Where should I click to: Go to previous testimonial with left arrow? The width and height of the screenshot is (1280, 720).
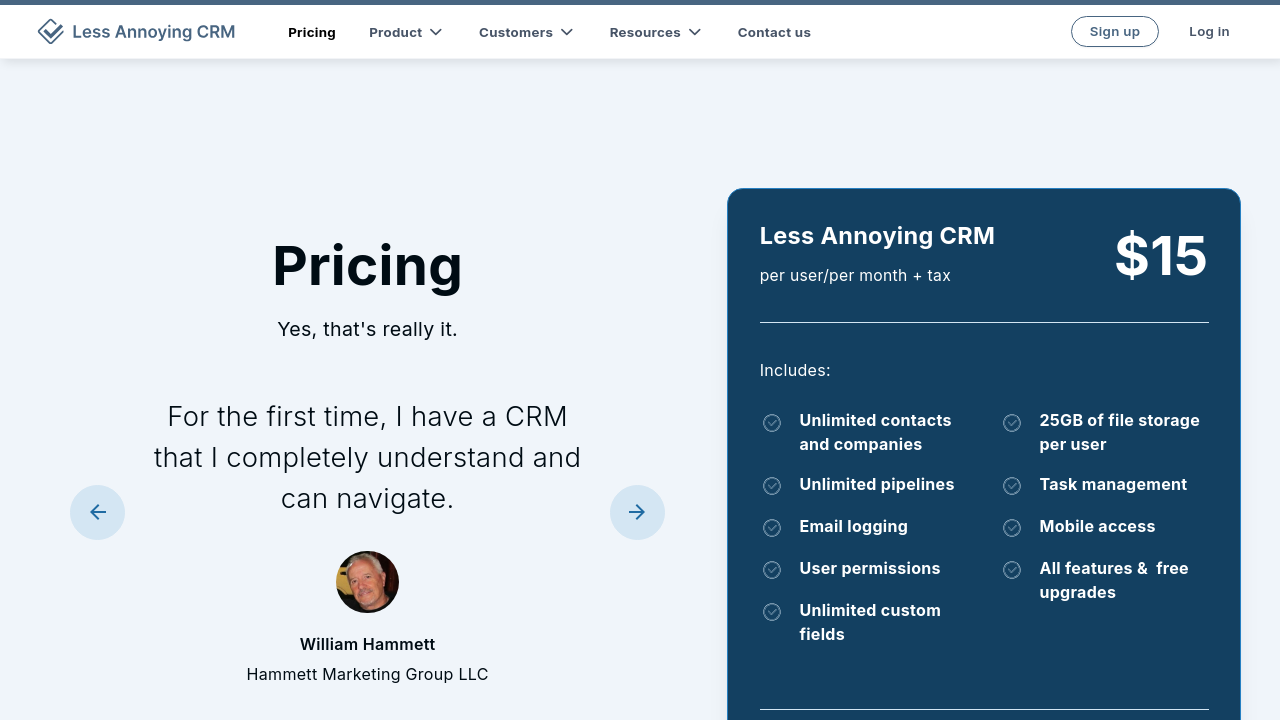pos(98,513)
